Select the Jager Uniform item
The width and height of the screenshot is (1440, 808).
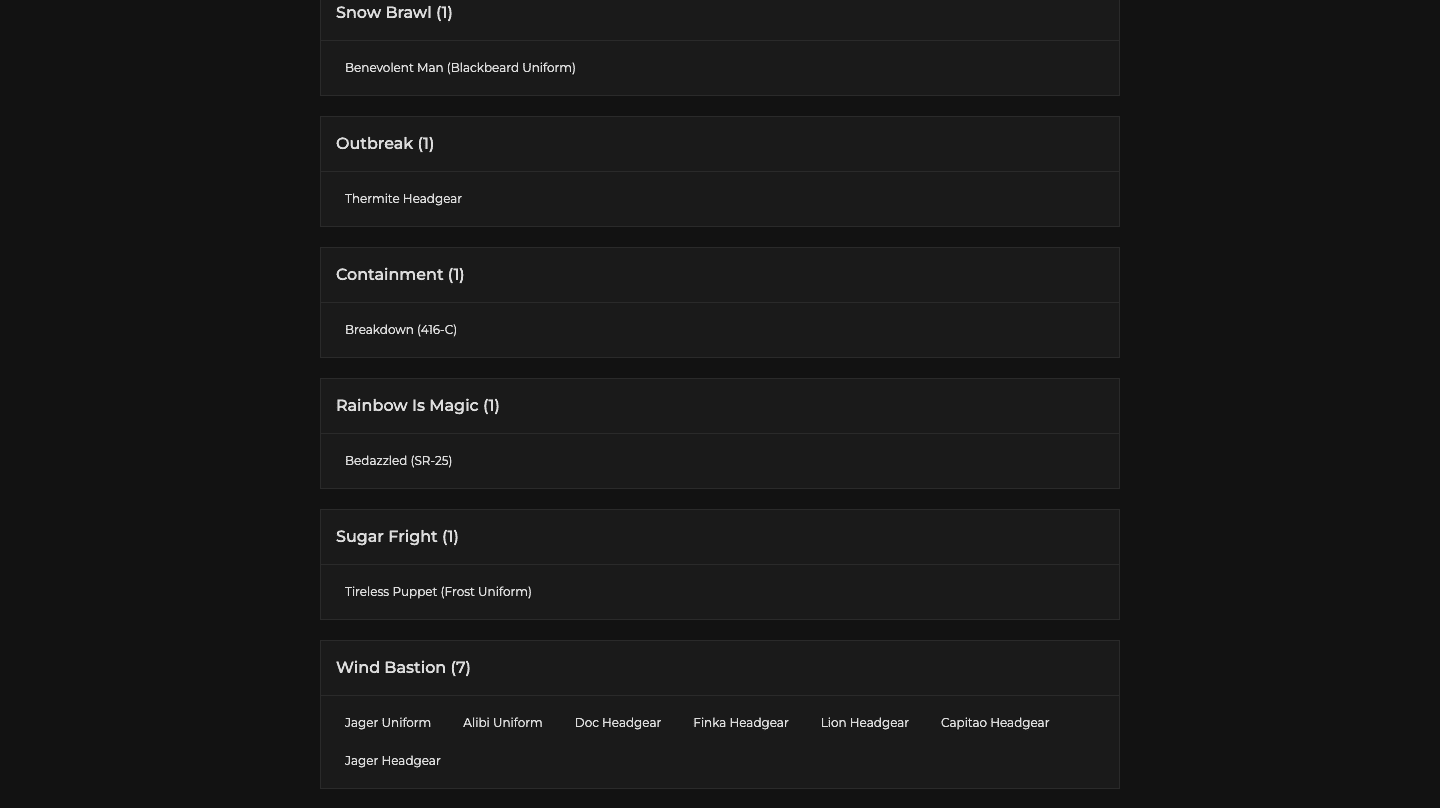tap(388, 723)
